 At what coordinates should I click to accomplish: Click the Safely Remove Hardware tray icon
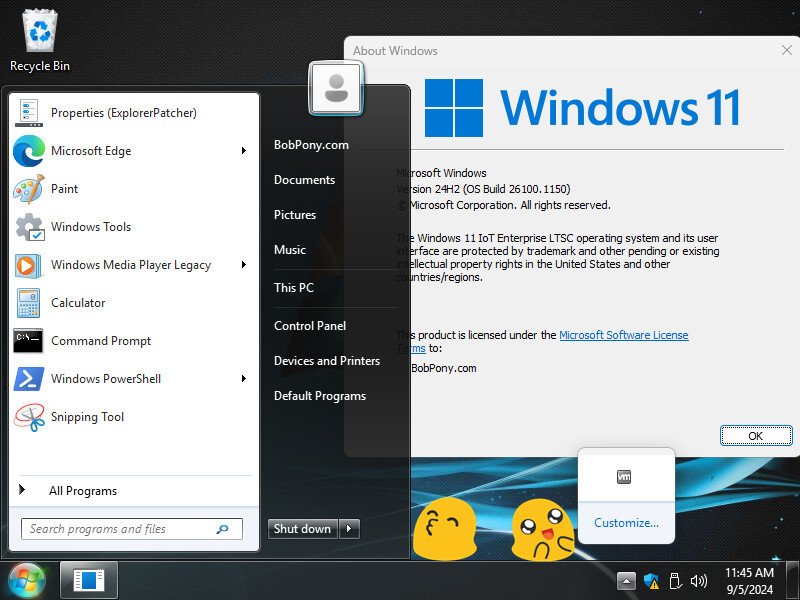tap(675, 581)
